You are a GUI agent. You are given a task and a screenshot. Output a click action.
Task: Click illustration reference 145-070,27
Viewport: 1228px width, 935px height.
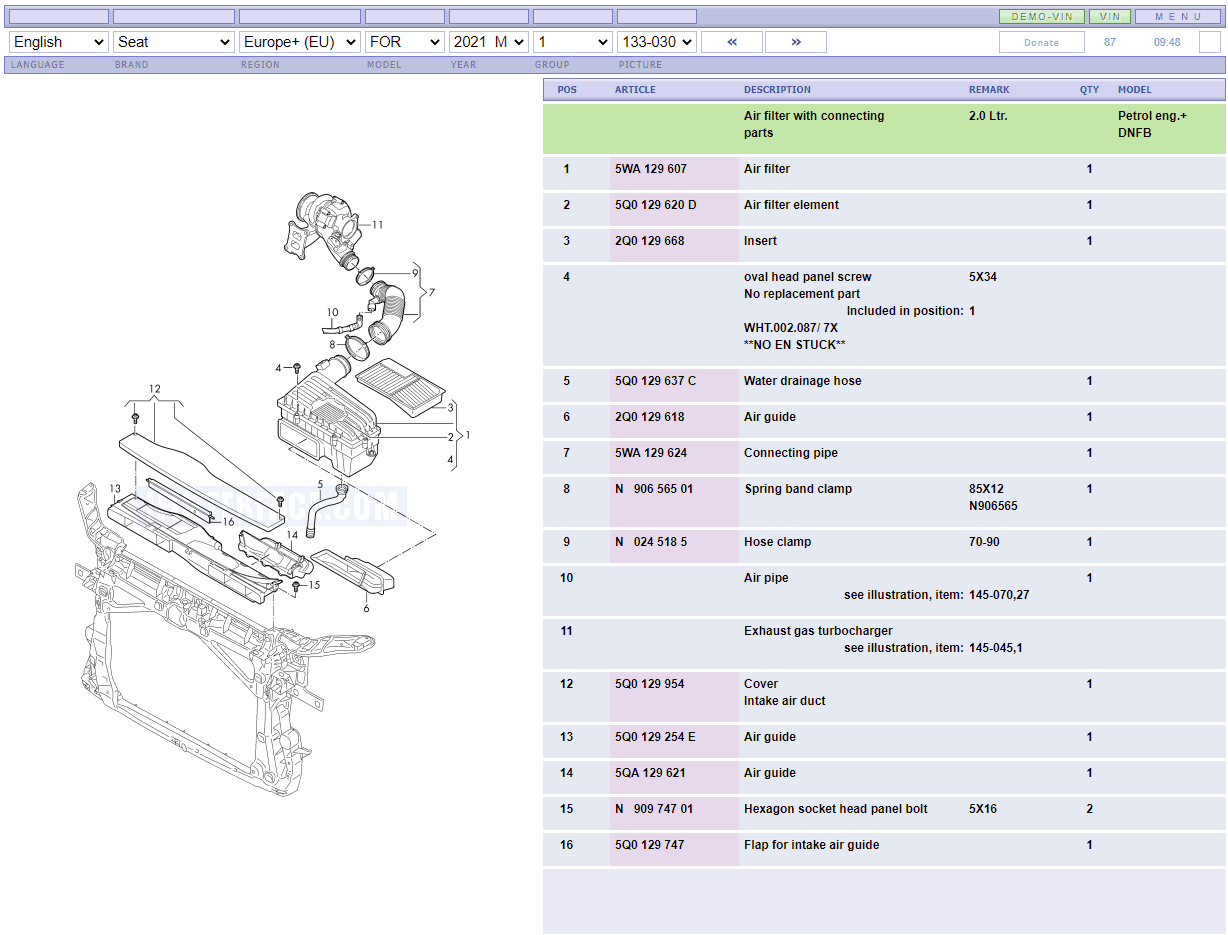(x=999, y=595)
